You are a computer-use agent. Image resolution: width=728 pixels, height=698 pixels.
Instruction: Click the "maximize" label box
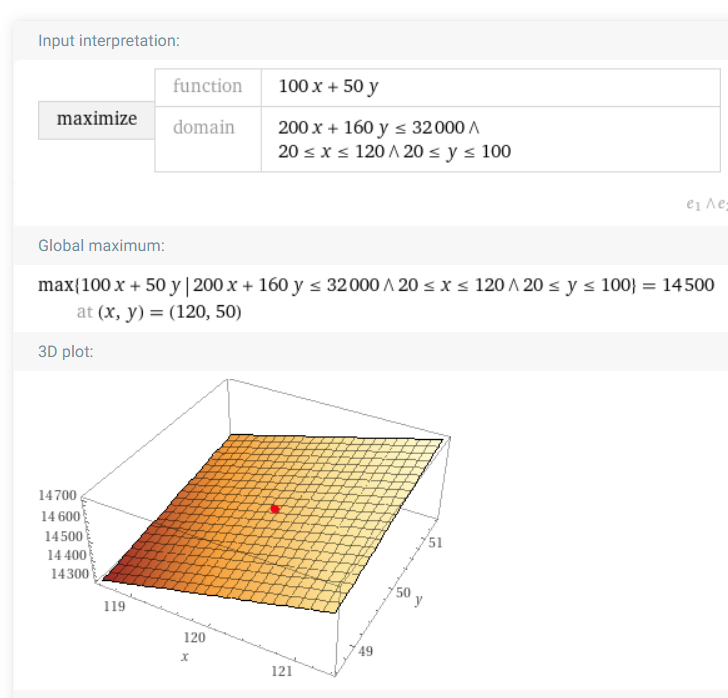[97, 120]
